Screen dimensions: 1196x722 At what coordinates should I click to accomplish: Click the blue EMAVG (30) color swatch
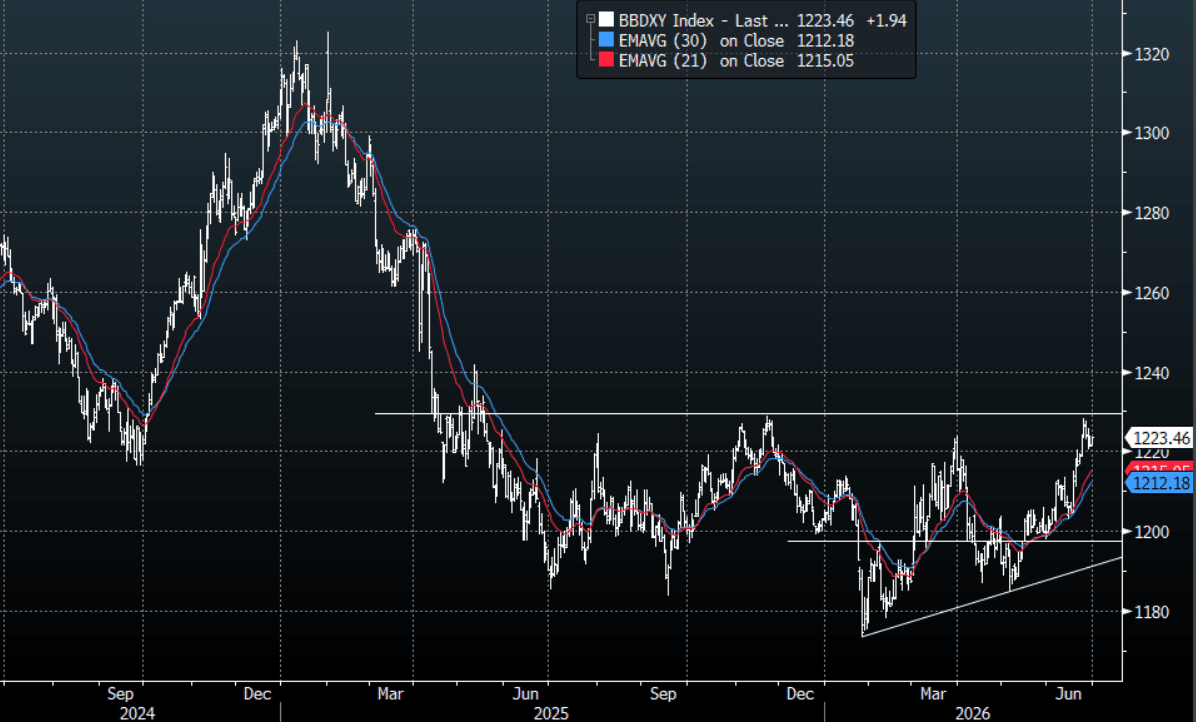coord(606,40)
